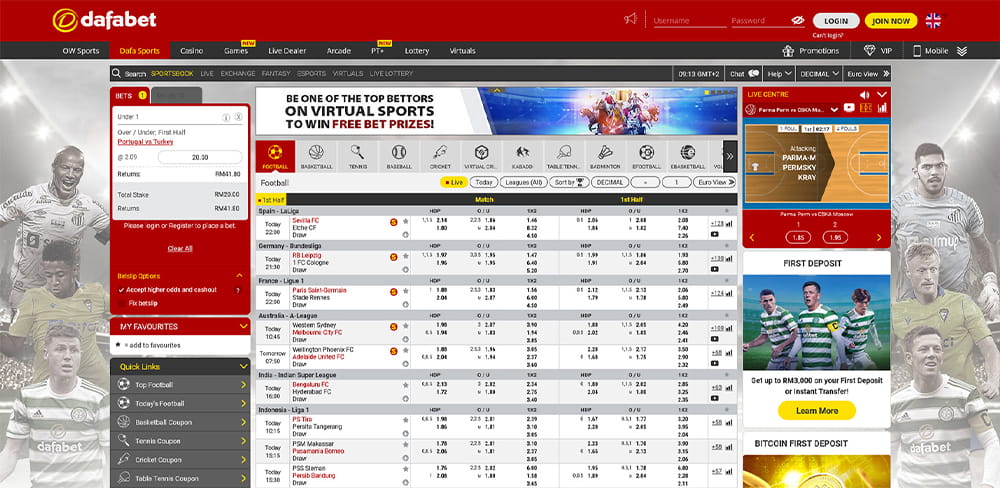
Task: Open the BETS tab in betslip
Action: pyautogui.click(x=129, y=96)
